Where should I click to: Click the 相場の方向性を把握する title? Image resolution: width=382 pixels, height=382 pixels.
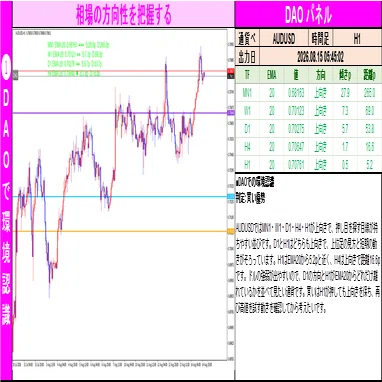(x=124, y=14)
